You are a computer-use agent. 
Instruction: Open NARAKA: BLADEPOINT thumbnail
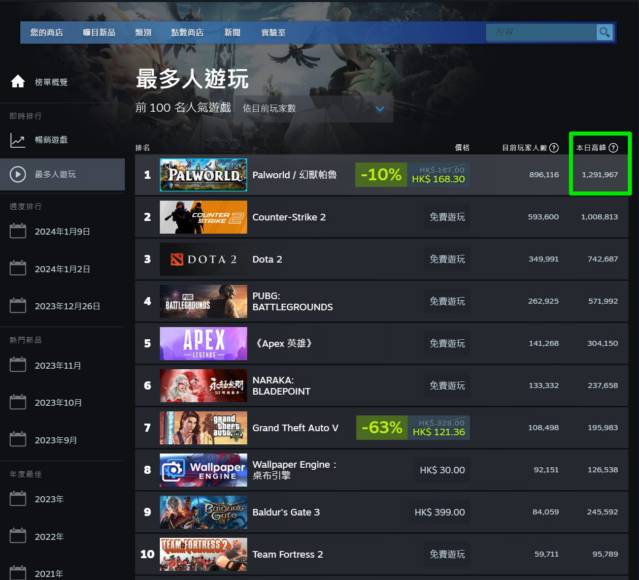203,386
